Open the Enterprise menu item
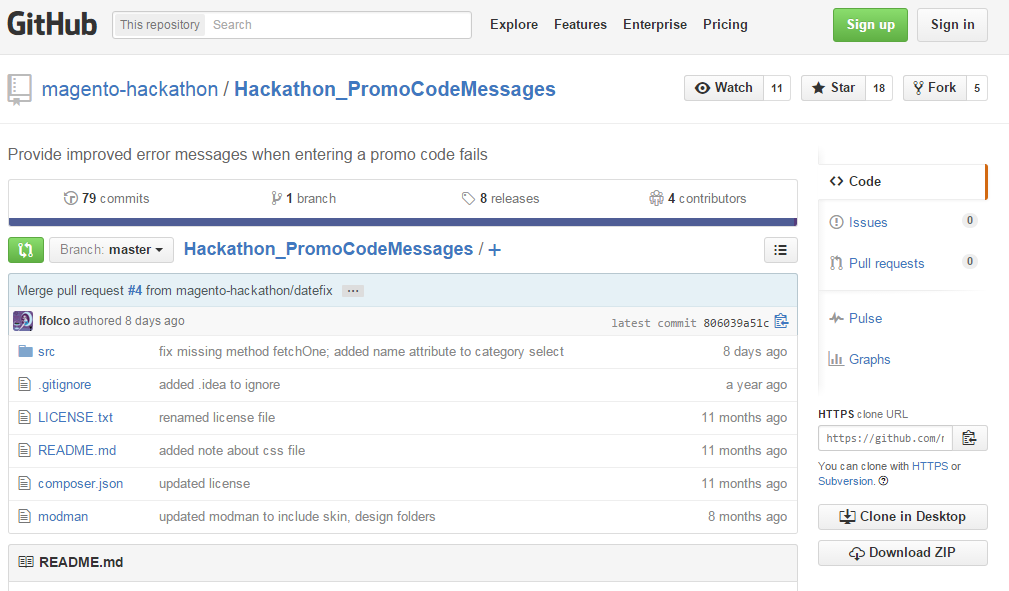1009x591 pixels. pyautogui.click(x=655, y=24)
